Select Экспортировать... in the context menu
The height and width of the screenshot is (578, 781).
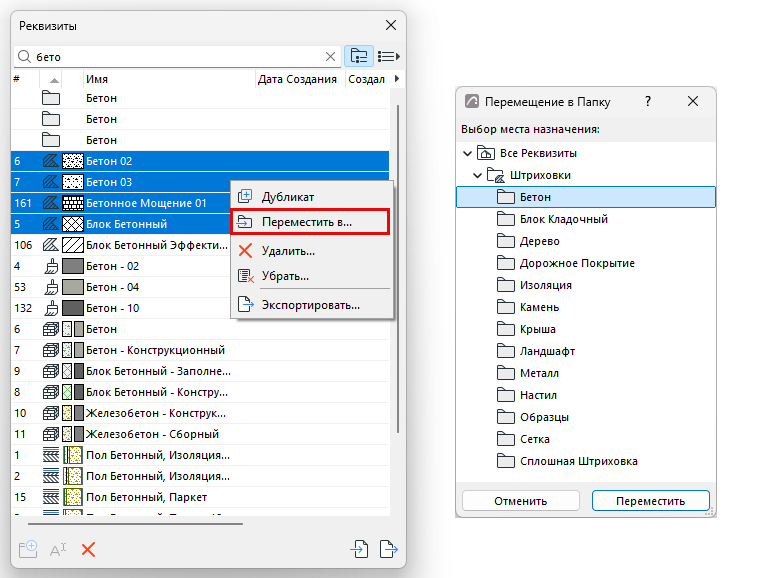[x=312, y=304]
